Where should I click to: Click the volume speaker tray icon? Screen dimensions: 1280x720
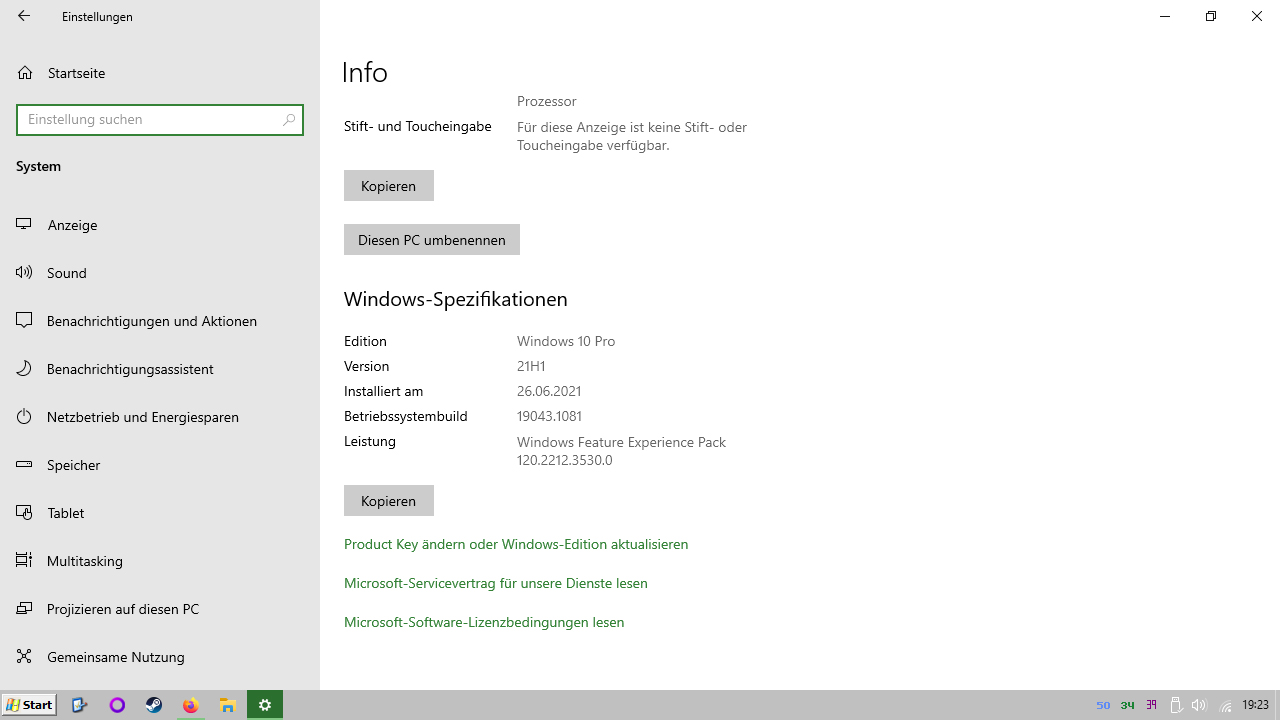tap(1199, 705)
